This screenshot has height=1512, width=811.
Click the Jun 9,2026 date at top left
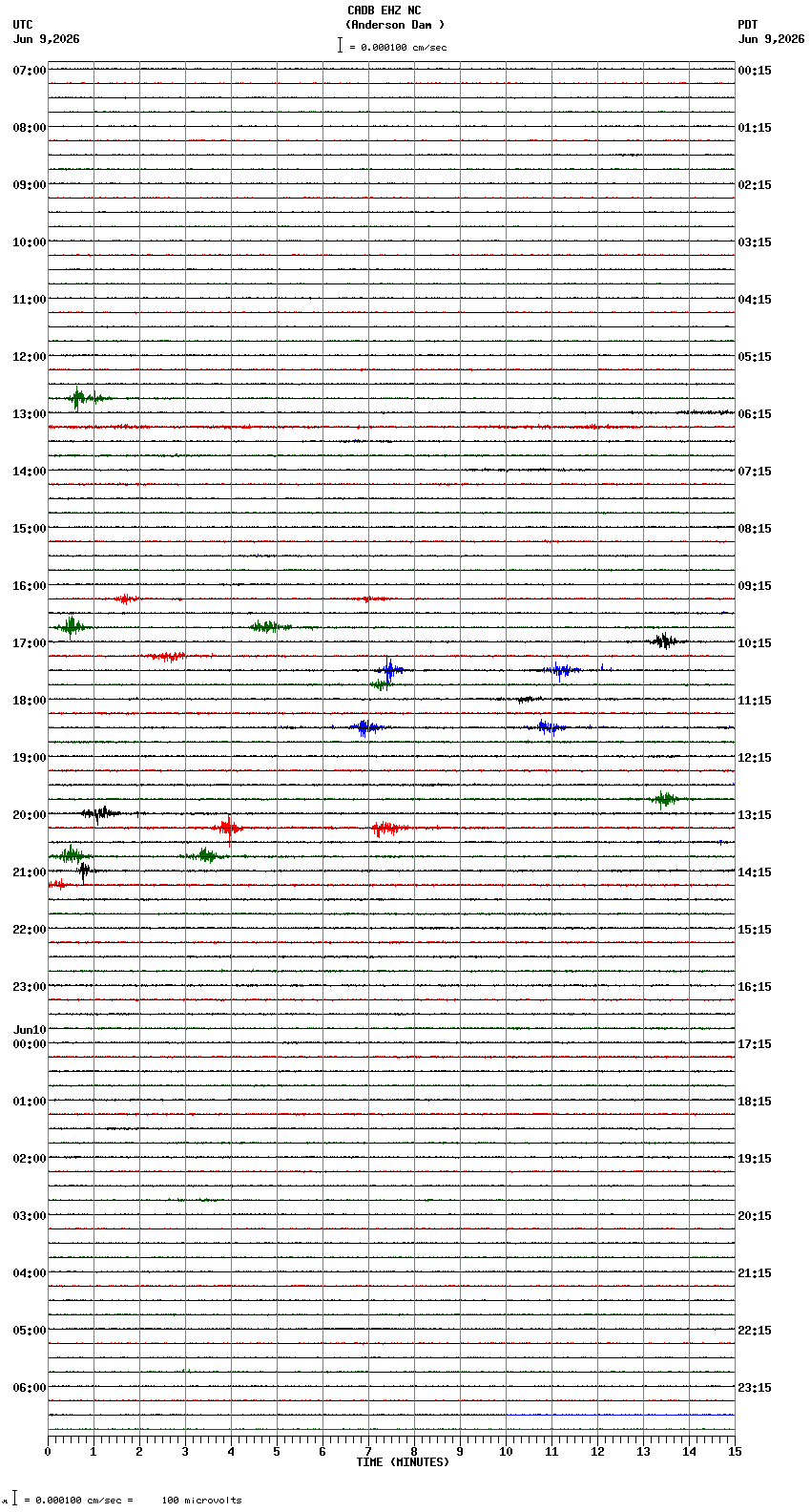(x=47, y=39)
